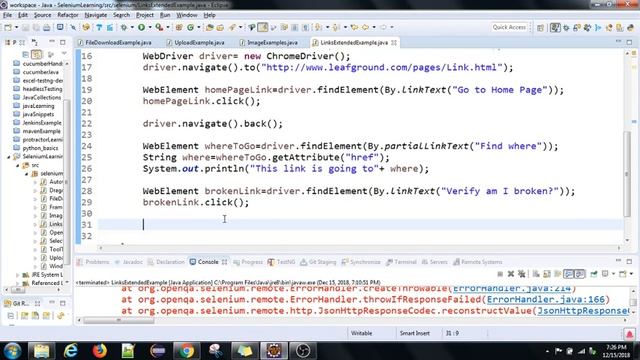Click the Open Perspective icon

540,28
